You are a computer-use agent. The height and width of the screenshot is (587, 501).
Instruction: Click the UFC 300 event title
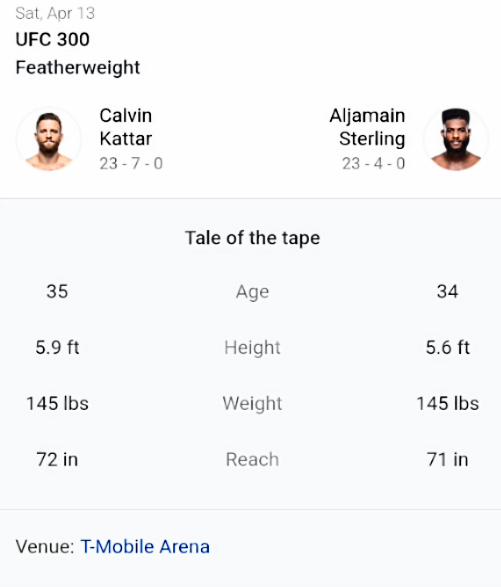tap(52, 39)
